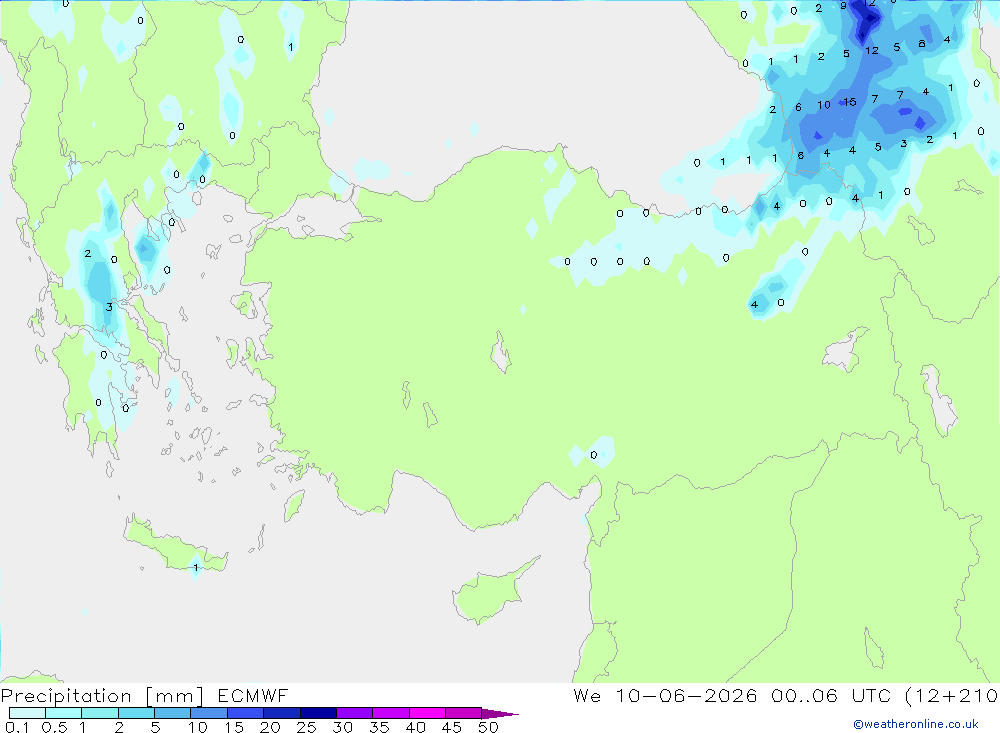This screenshot has width=1000, height=733.
Task: Click the '2' value in northwestern Greece
Action: click(87, 253)
